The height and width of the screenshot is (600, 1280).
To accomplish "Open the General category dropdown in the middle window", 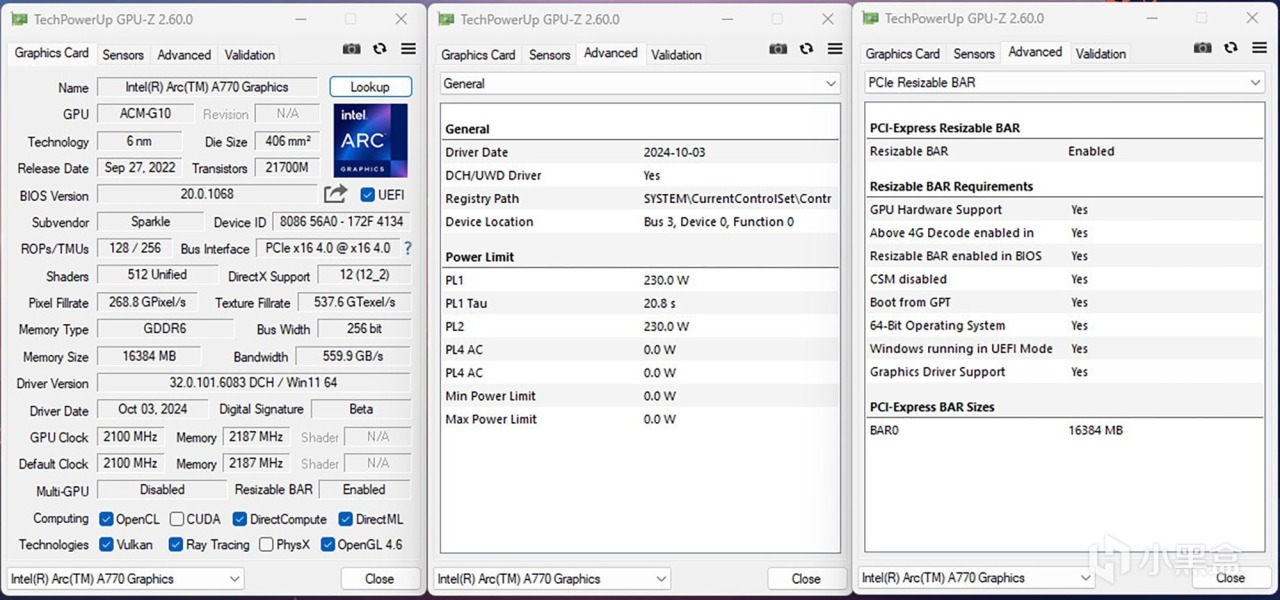I will pos(640,84).
